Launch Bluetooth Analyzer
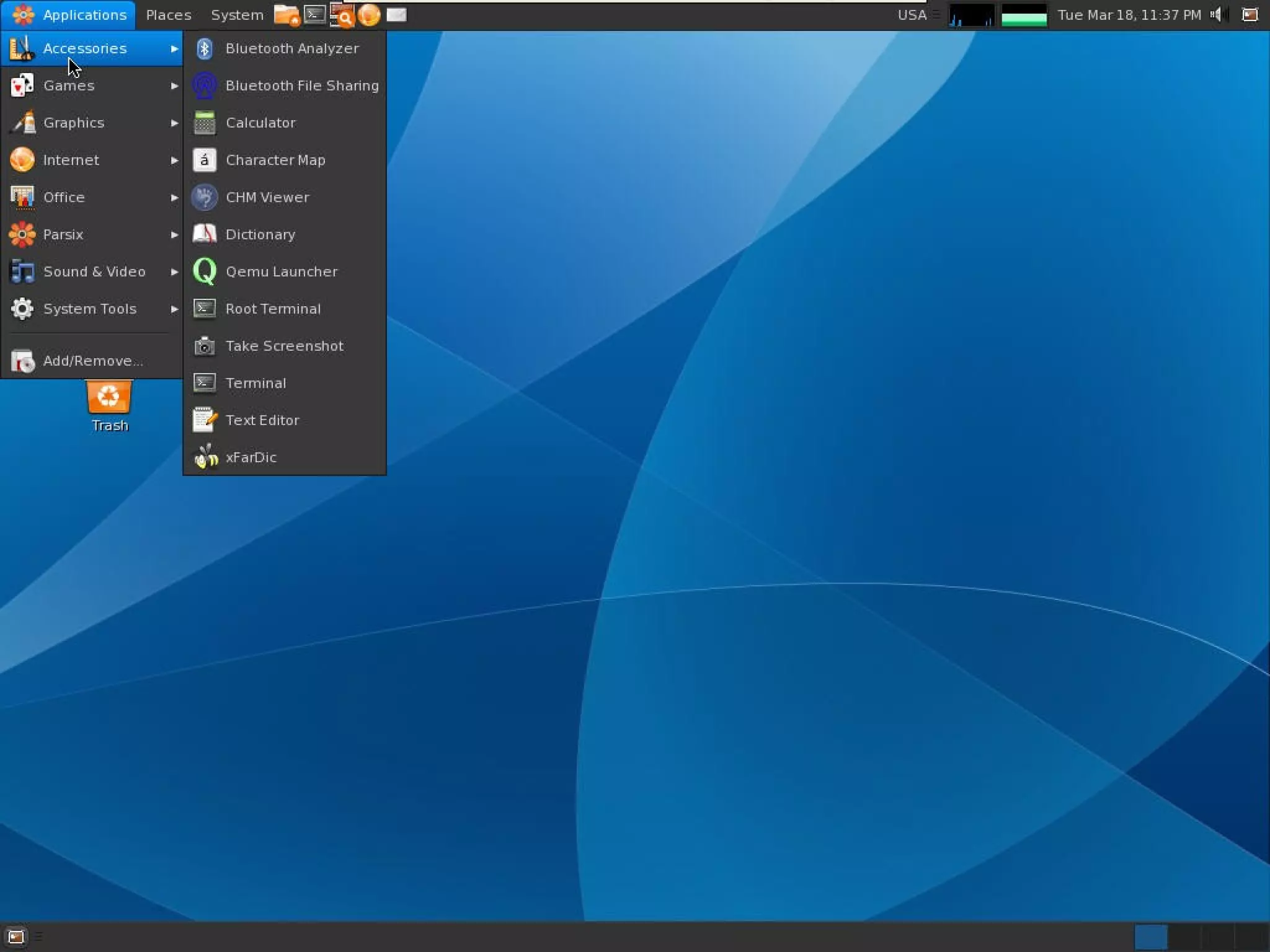This screenshot has height=952, width=1270. [x=291, y=48]
